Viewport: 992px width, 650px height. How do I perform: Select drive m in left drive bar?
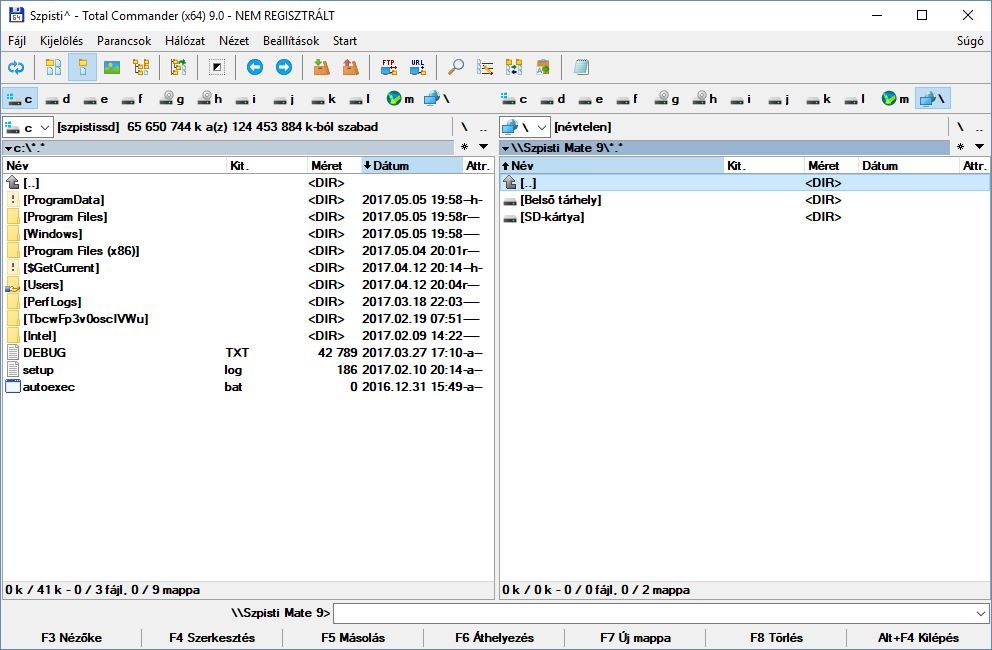click(x=400, y=99)
